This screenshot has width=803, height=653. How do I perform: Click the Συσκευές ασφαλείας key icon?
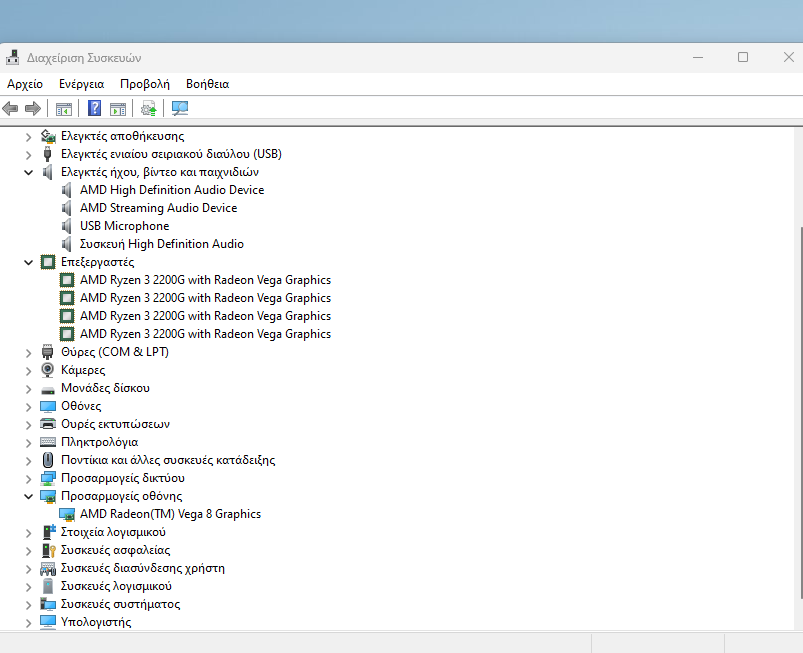coord(49,551)
